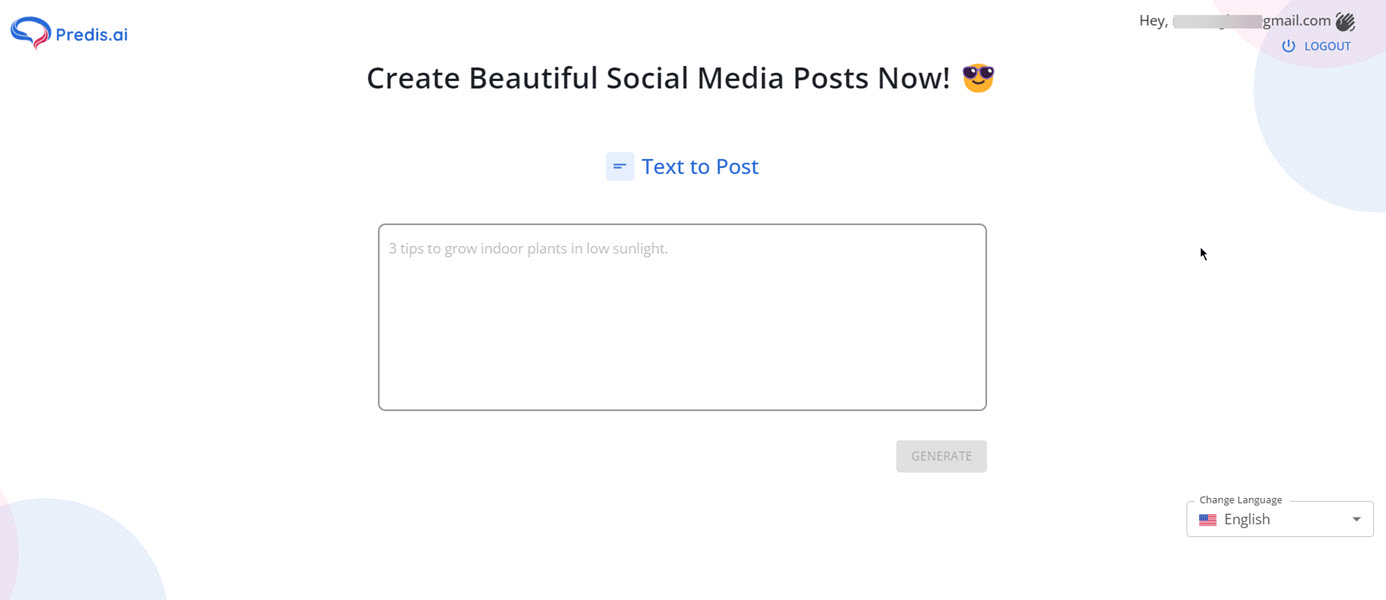Click the 'Create Beautiful Social Media Posts Now!' heading
Screen dimensions: 1386x600
tap(658, 78)
